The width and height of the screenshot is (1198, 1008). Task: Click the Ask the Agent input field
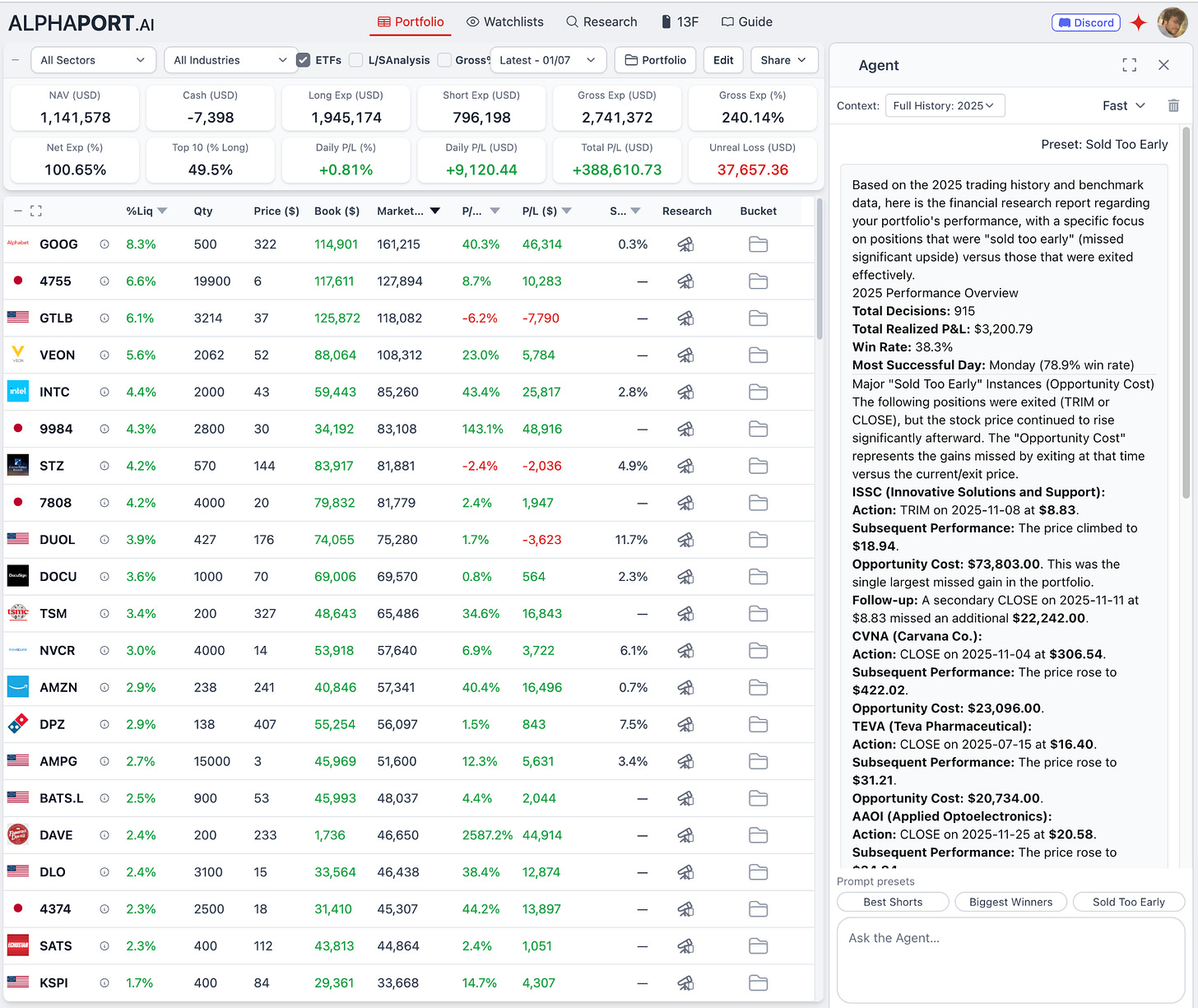coord(1010,960)
